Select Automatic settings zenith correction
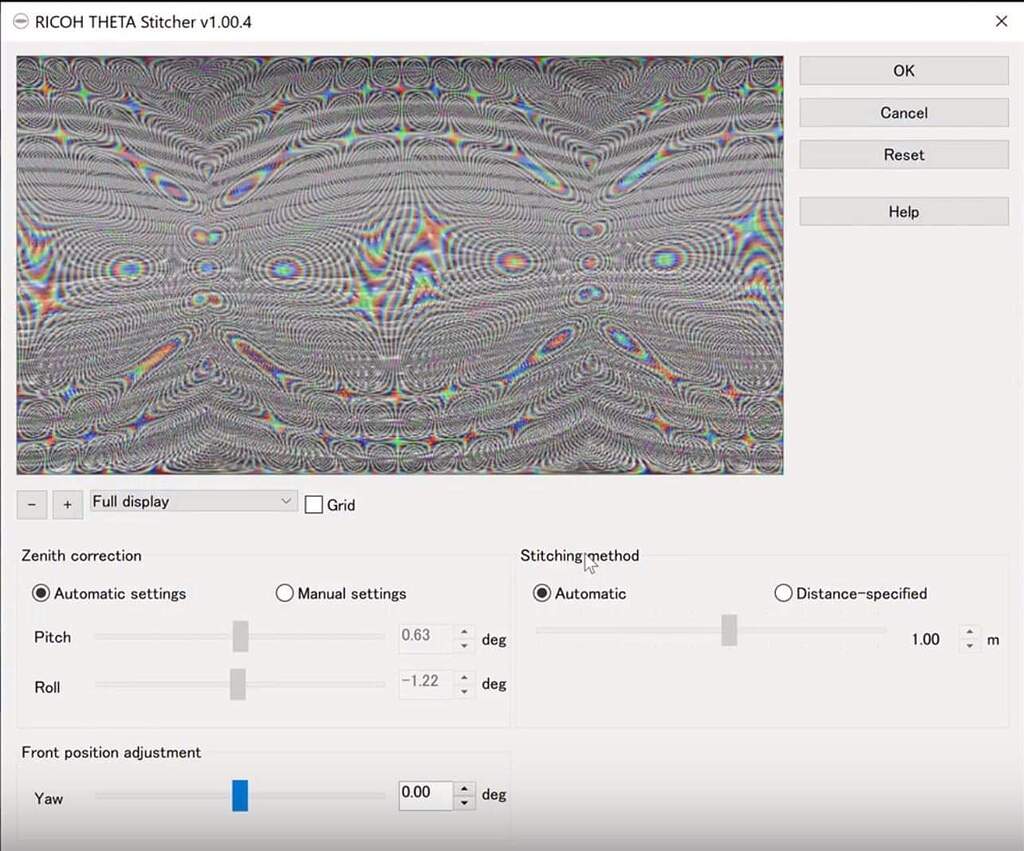1024x851 pixels. click(41, 593)
